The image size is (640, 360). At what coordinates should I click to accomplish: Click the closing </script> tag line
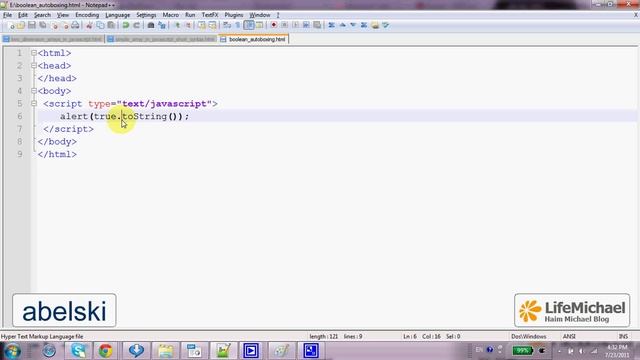point(68,129)
